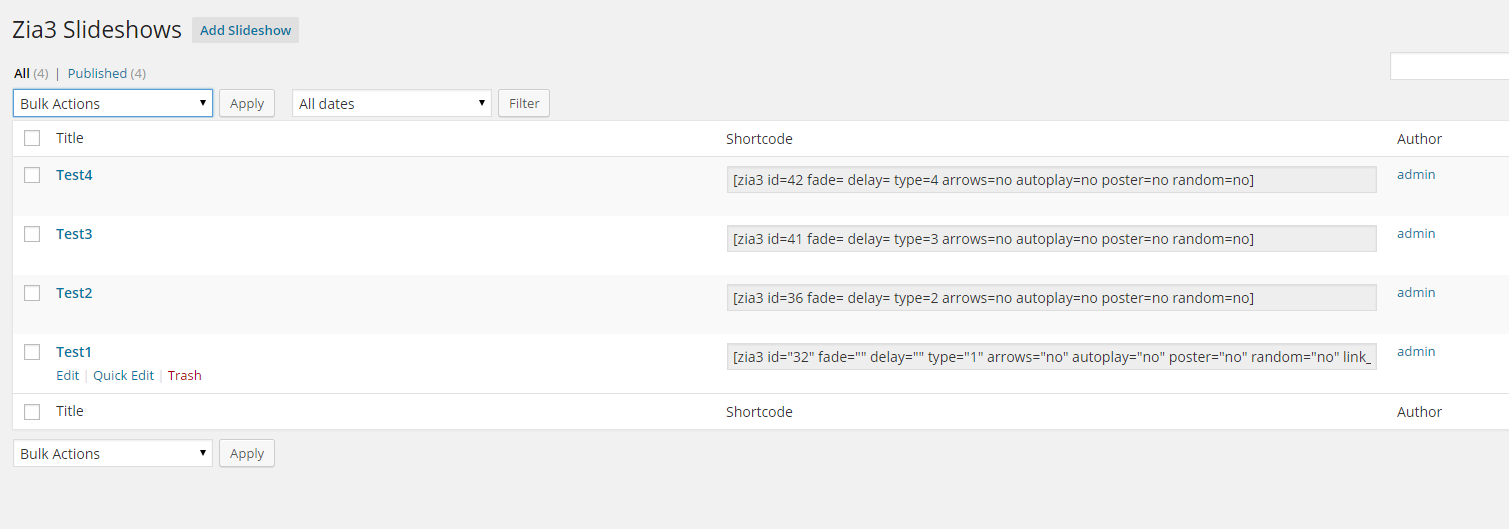The image size is (1509, 529).
Task: Open the bottom Bulk Actions dropdown
Action: (113, 453)
